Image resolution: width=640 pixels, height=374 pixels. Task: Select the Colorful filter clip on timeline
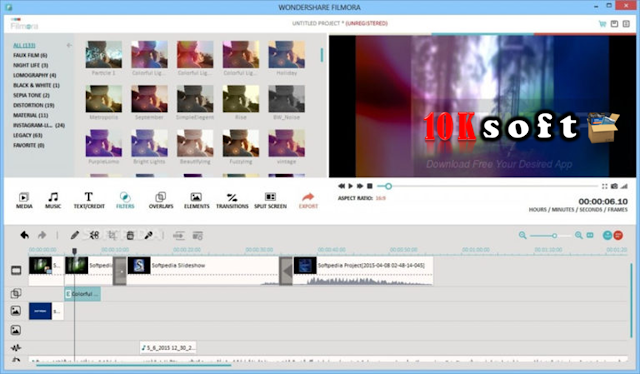[83, 294]
